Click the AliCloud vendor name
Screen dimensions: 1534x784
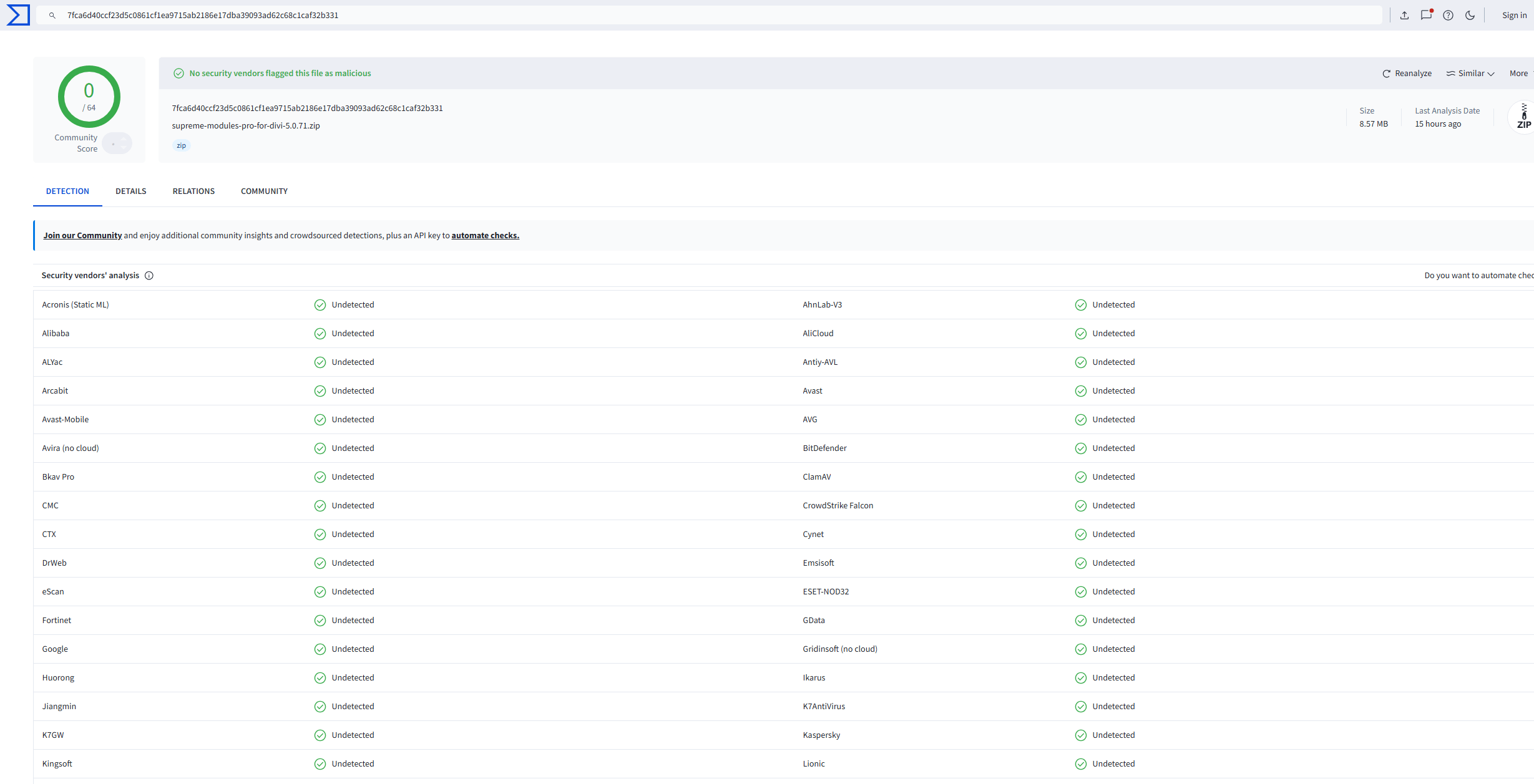(818, 334)
